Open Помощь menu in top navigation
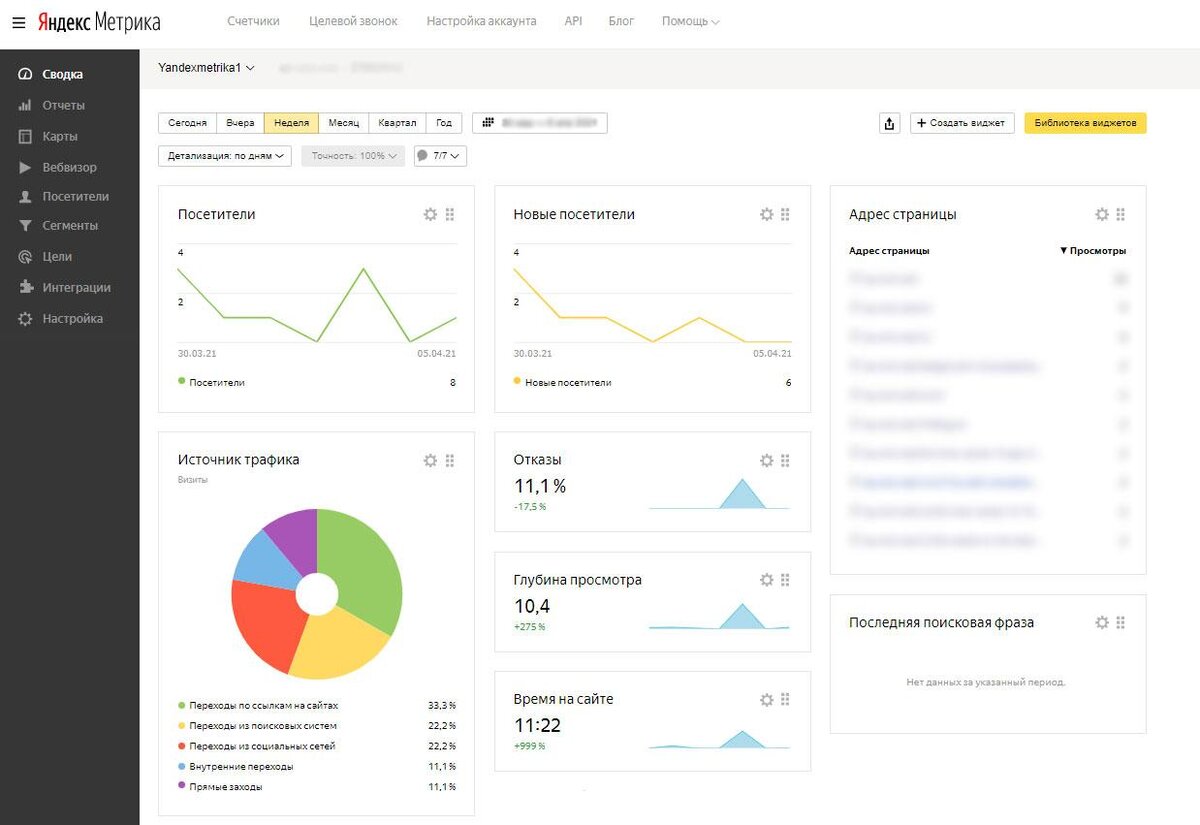The height and width of the screenshot is (825, 1200). click(690, 21)
